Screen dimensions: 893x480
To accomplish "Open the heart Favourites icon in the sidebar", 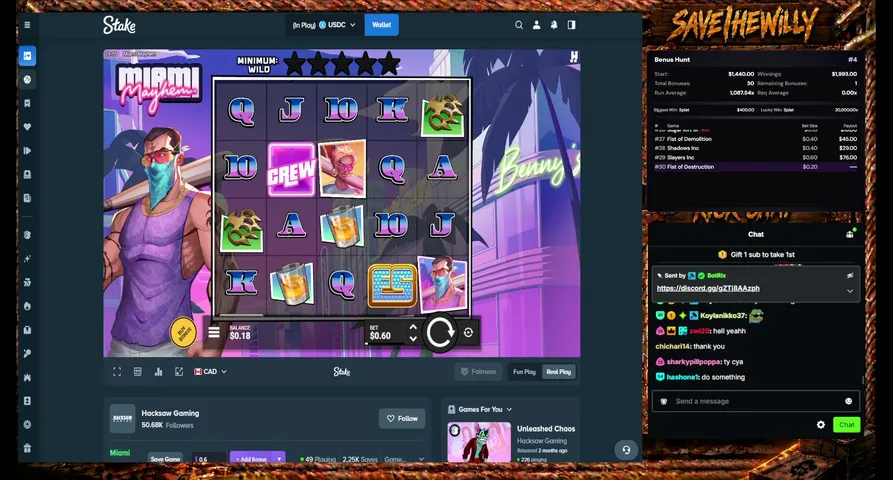I will click(x=27, y=127).
